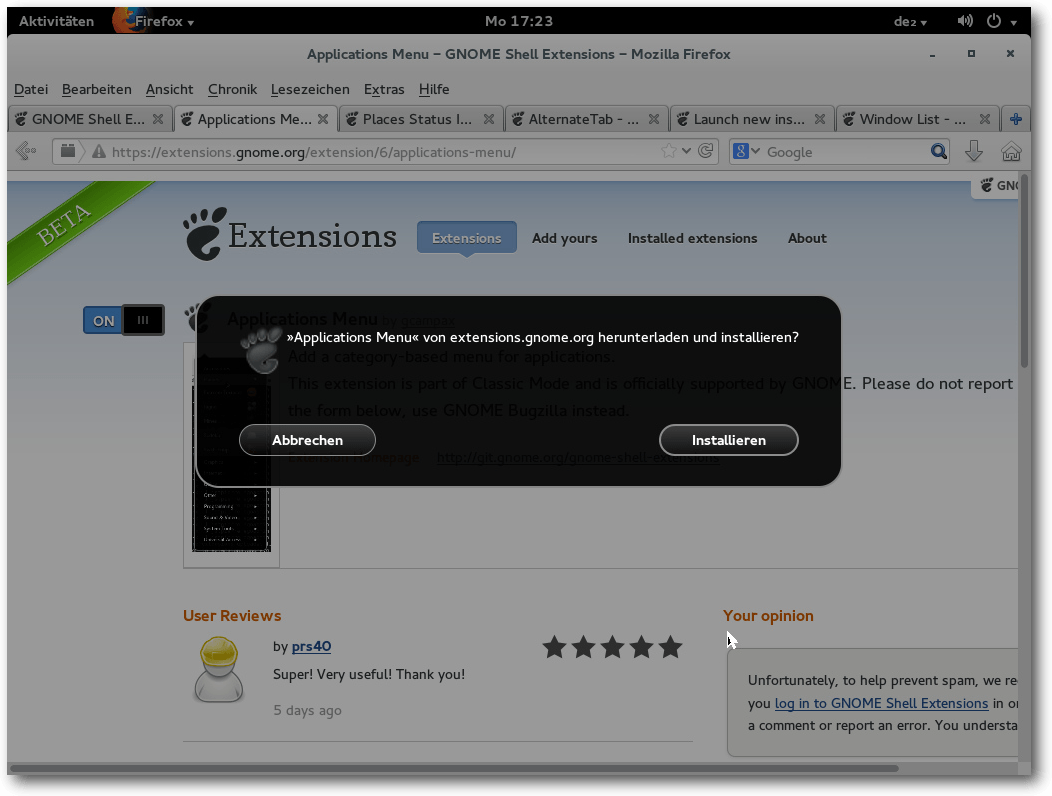Open the Ansicht menu
Screen dimensions: 1052x796
click(x=169, y=89)
